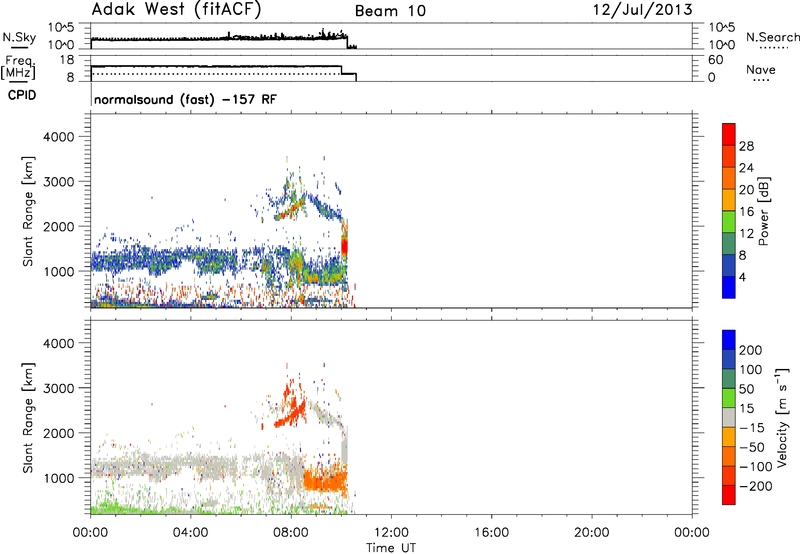The width and height of the screenshot is (800, 554).
Task: Click the Power [dB] colorbar title
Action: pos(764,211)
